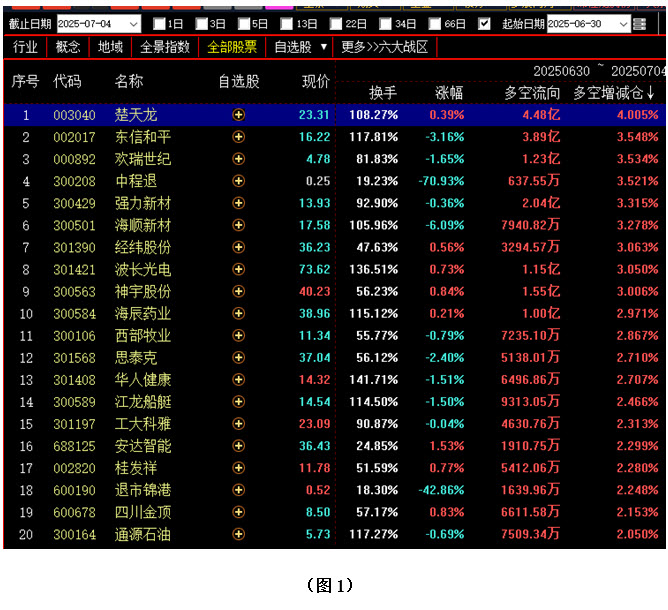Enable the 3日 period checkbox

201,24
